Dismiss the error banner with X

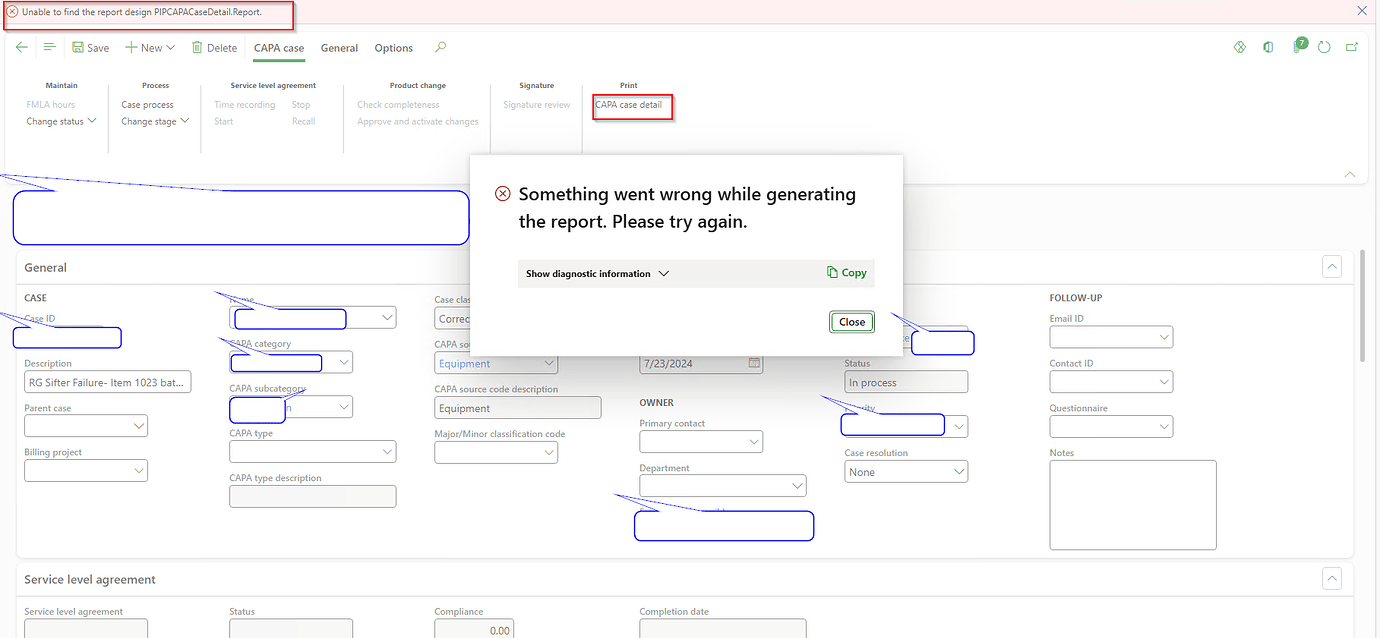(1361, 11)
